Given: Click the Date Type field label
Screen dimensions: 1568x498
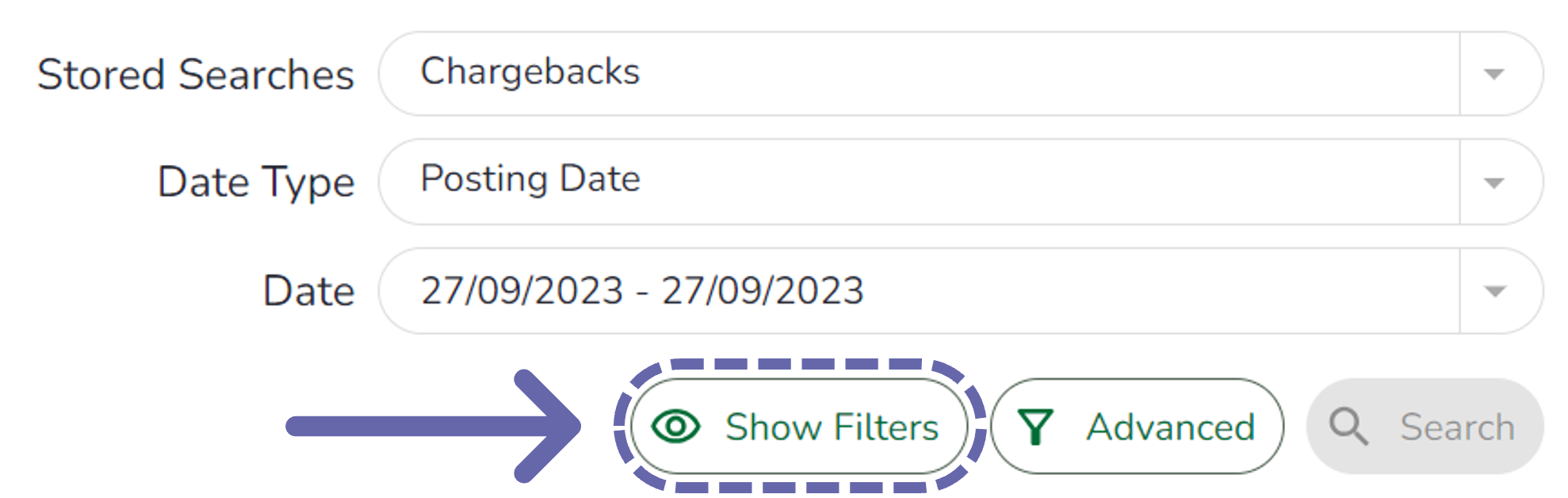Looking at the screenshot, I should (x=256, y=182).
